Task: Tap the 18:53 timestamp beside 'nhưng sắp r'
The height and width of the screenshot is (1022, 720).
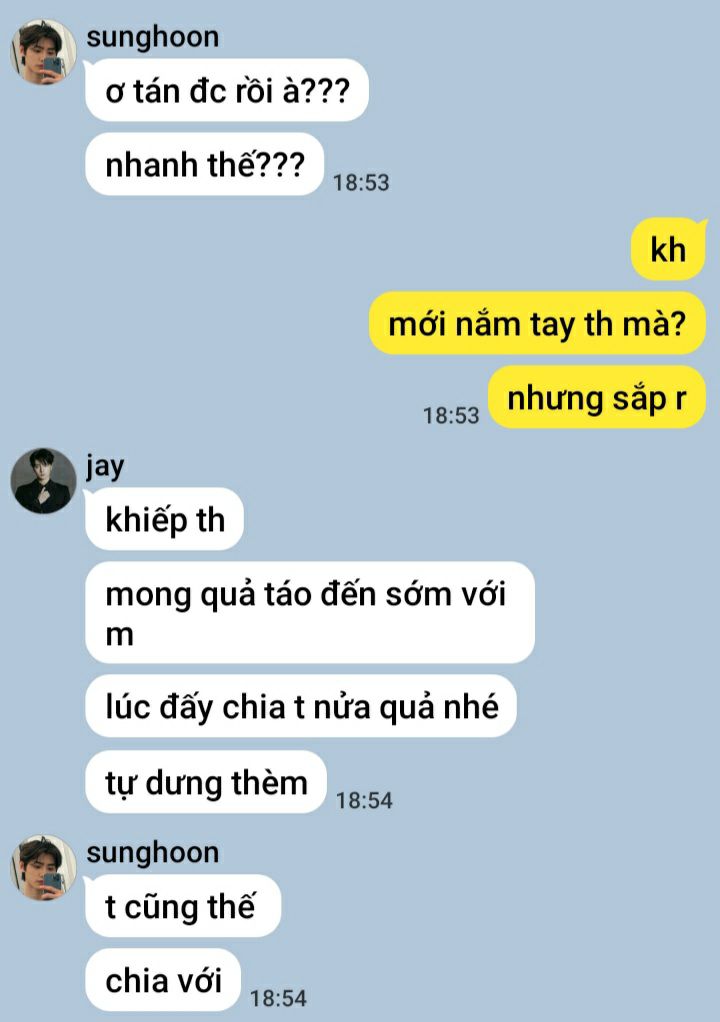Action: click(451, 415)
